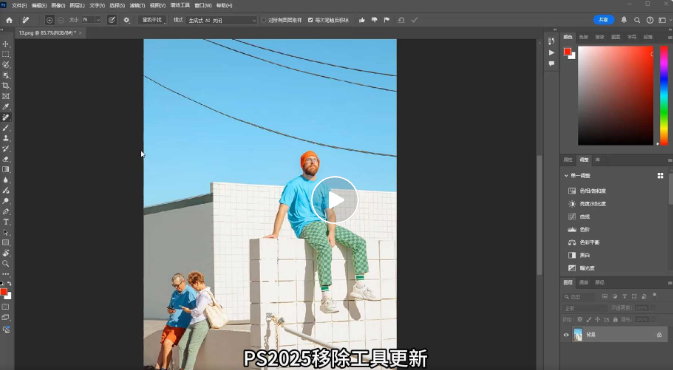The image size is (673, 370).
Task: Open the Edit Toolbar ellipsis
Action: 6,274
